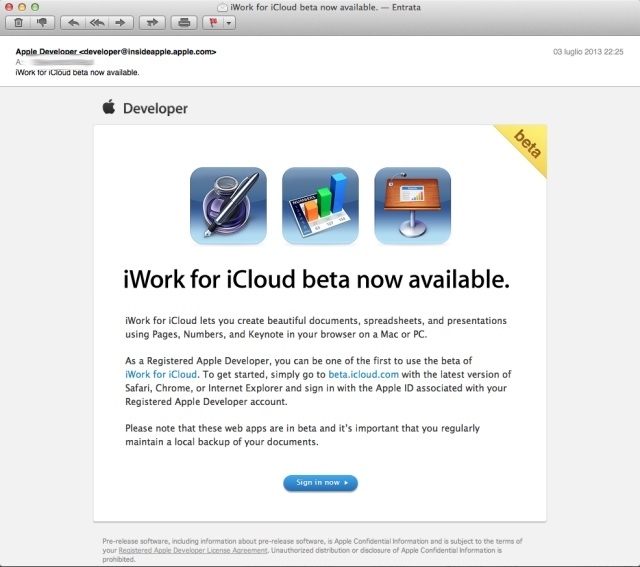This screenshot has height=567, width=640.
Task: Click the headline 'iWork for iCloud beta now available.'
Action: (x=316, y=280)
